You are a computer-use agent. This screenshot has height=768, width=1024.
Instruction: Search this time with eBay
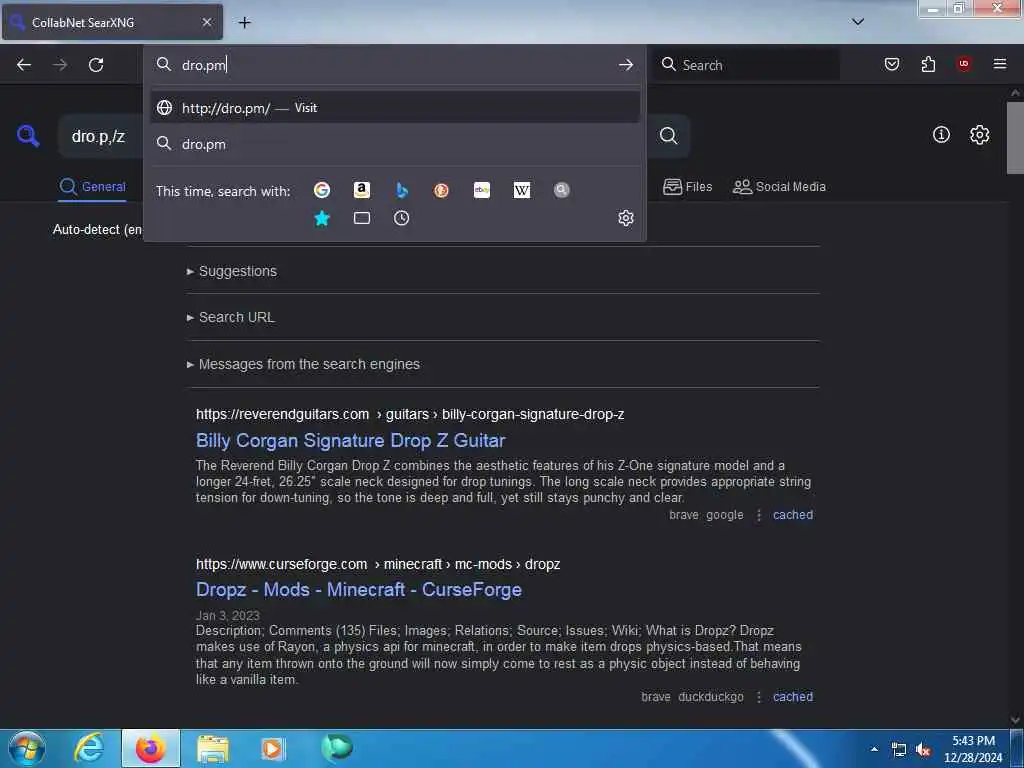482,190
